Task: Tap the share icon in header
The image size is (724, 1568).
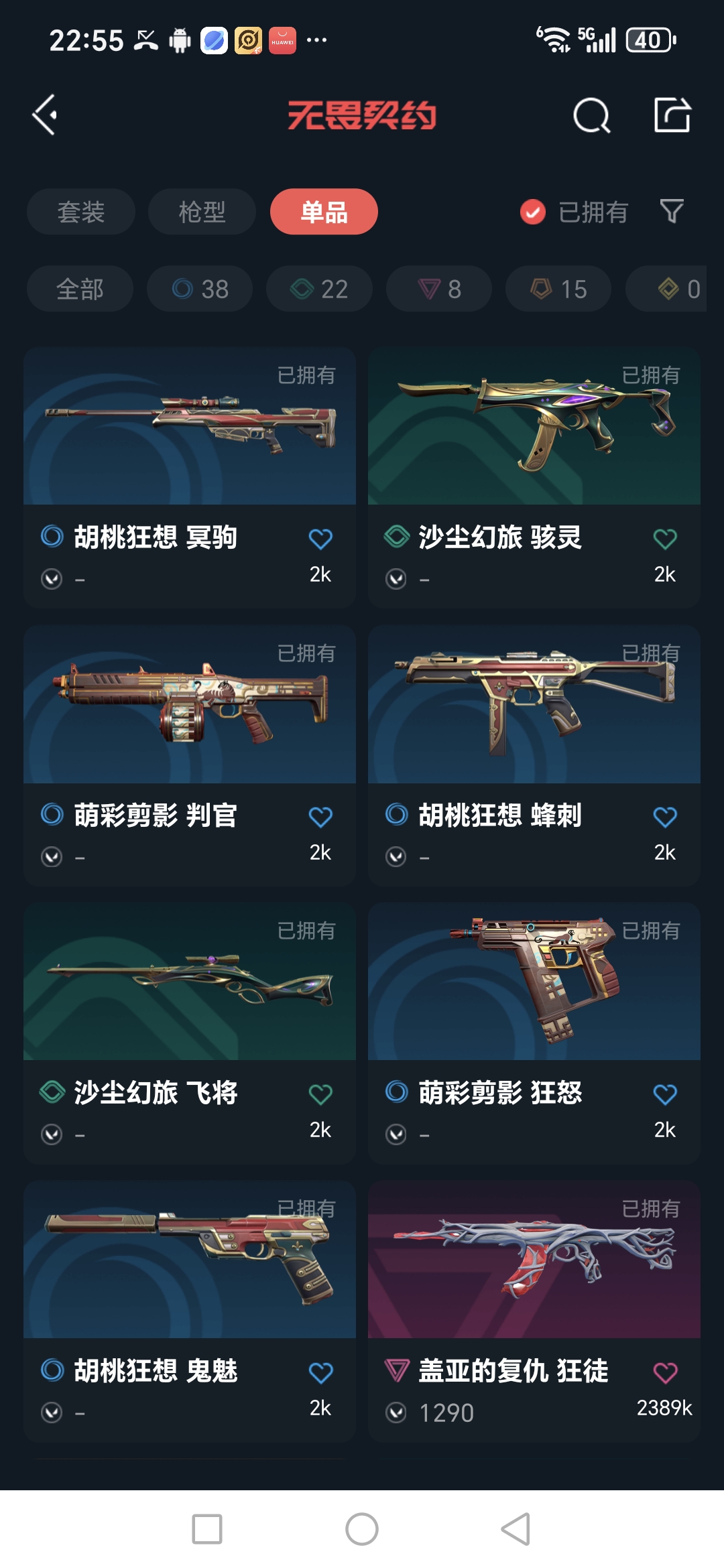Action: (x=672, y=115)
